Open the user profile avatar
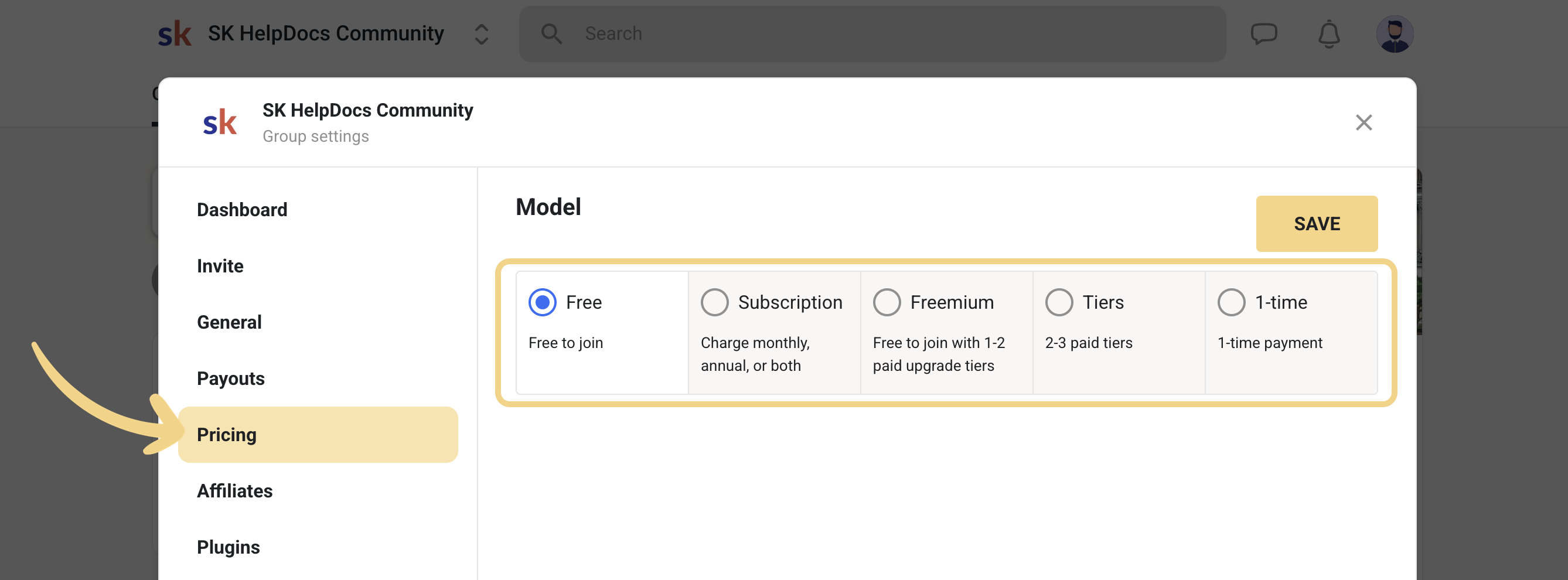Image resolution: width=1568 pixels, height=580 pixels. (x=1394, y=33)
